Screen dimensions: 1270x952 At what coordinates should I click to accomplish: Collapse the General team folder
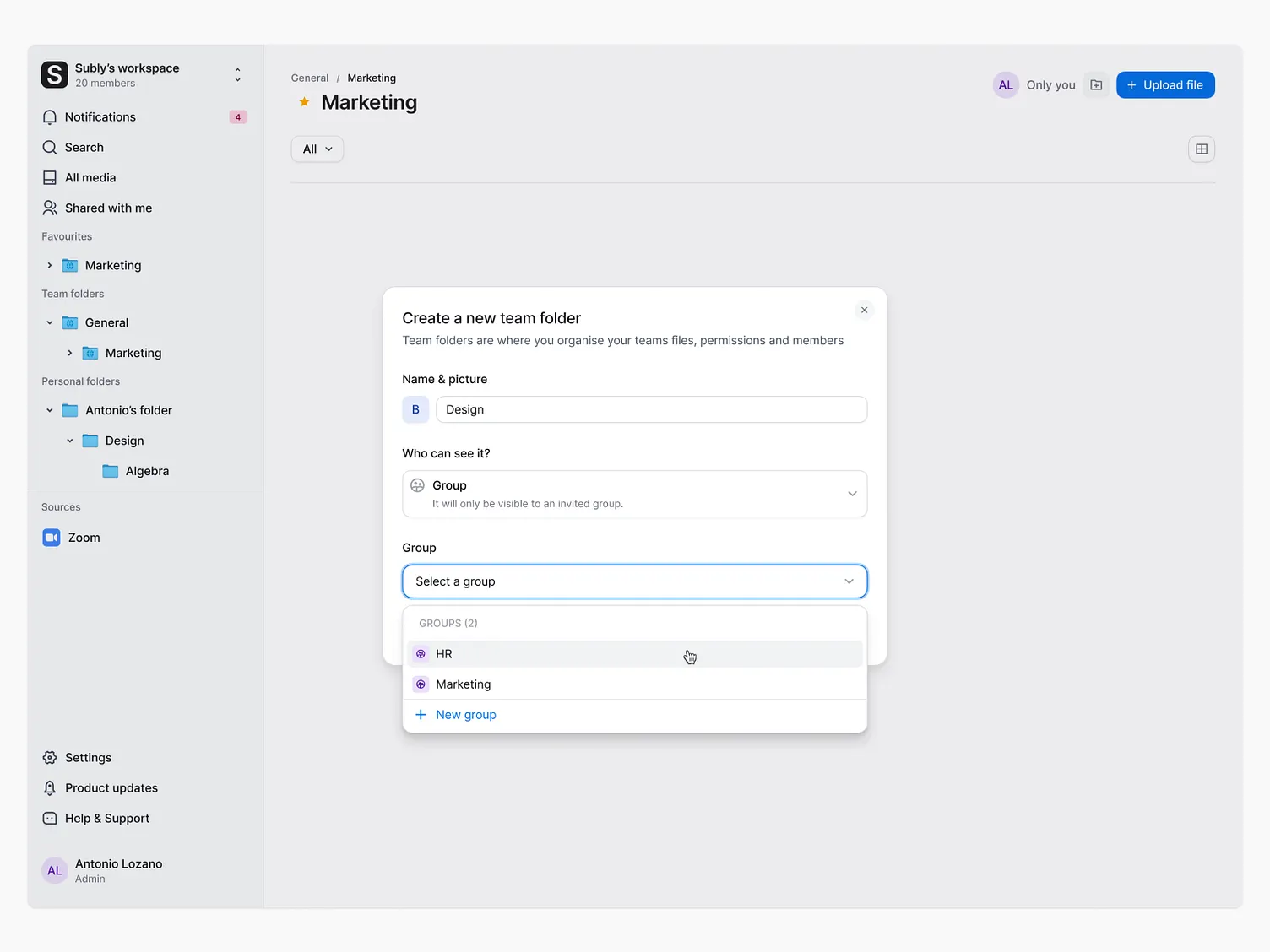click(50, 322)
